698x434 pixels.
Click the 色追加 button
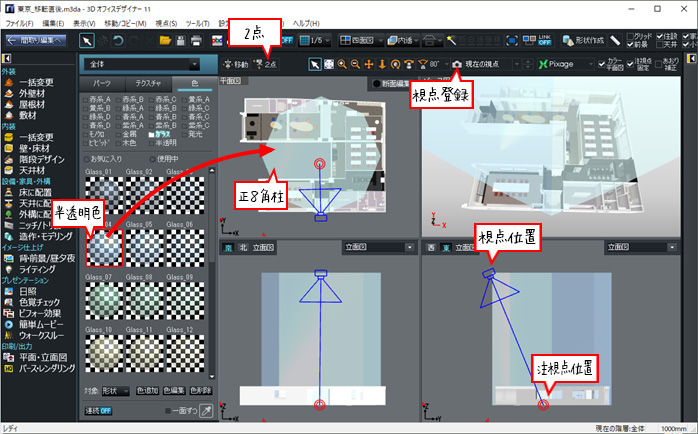coord(147,390)
